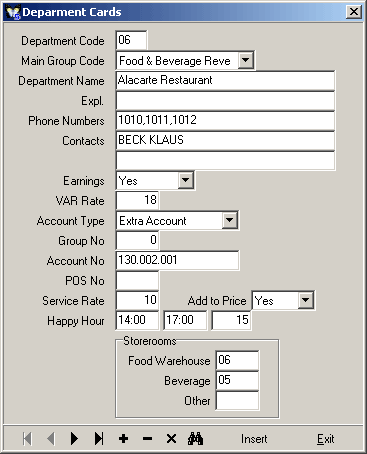Open the Earnings dropdown
The width and height of the screenshot is (367, 454).
tap(186, 180)
